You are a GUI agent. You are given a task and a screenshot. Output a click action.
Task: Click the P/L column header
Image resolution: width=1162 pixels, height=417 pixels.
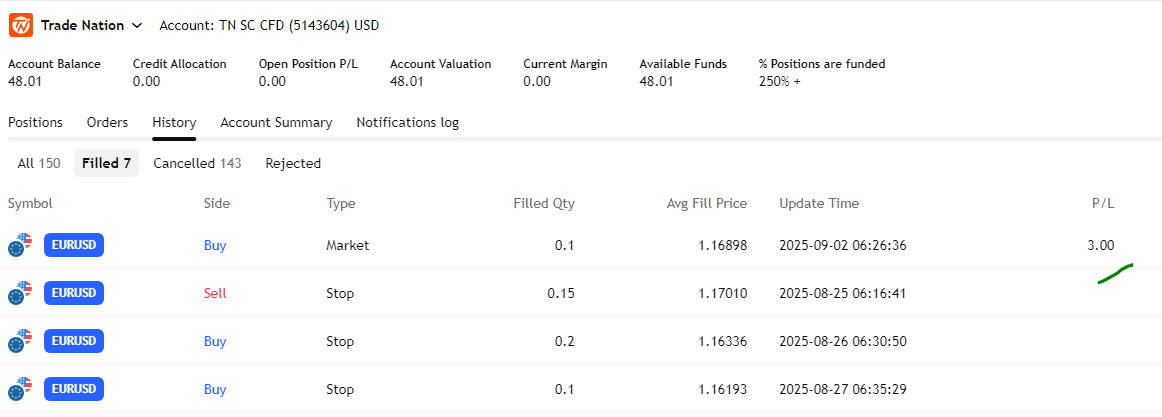pos(1102,203)
